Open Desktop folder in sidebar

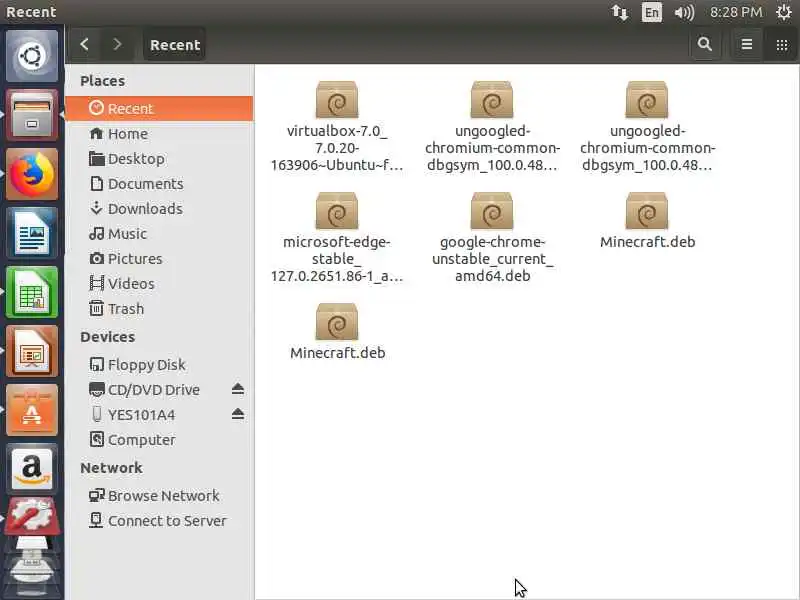[159, 159]
